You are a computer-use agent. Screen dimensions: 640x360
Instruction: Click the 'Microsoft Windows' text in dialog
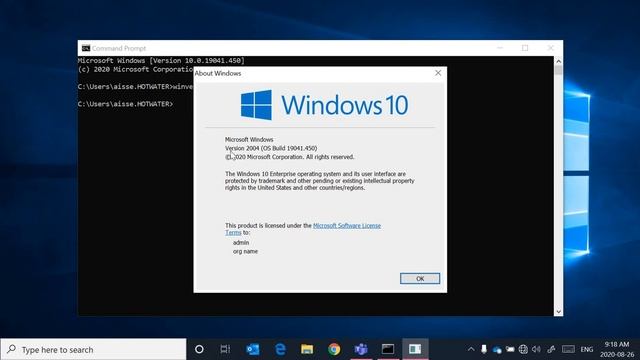[x=249, y=139]
